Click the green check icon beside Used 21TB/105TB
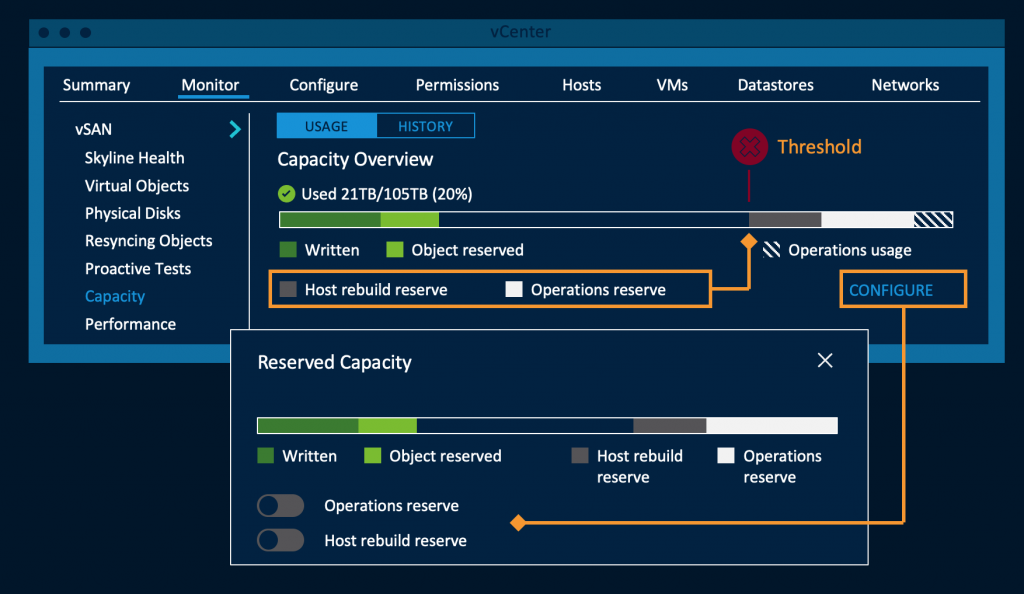 287,193
